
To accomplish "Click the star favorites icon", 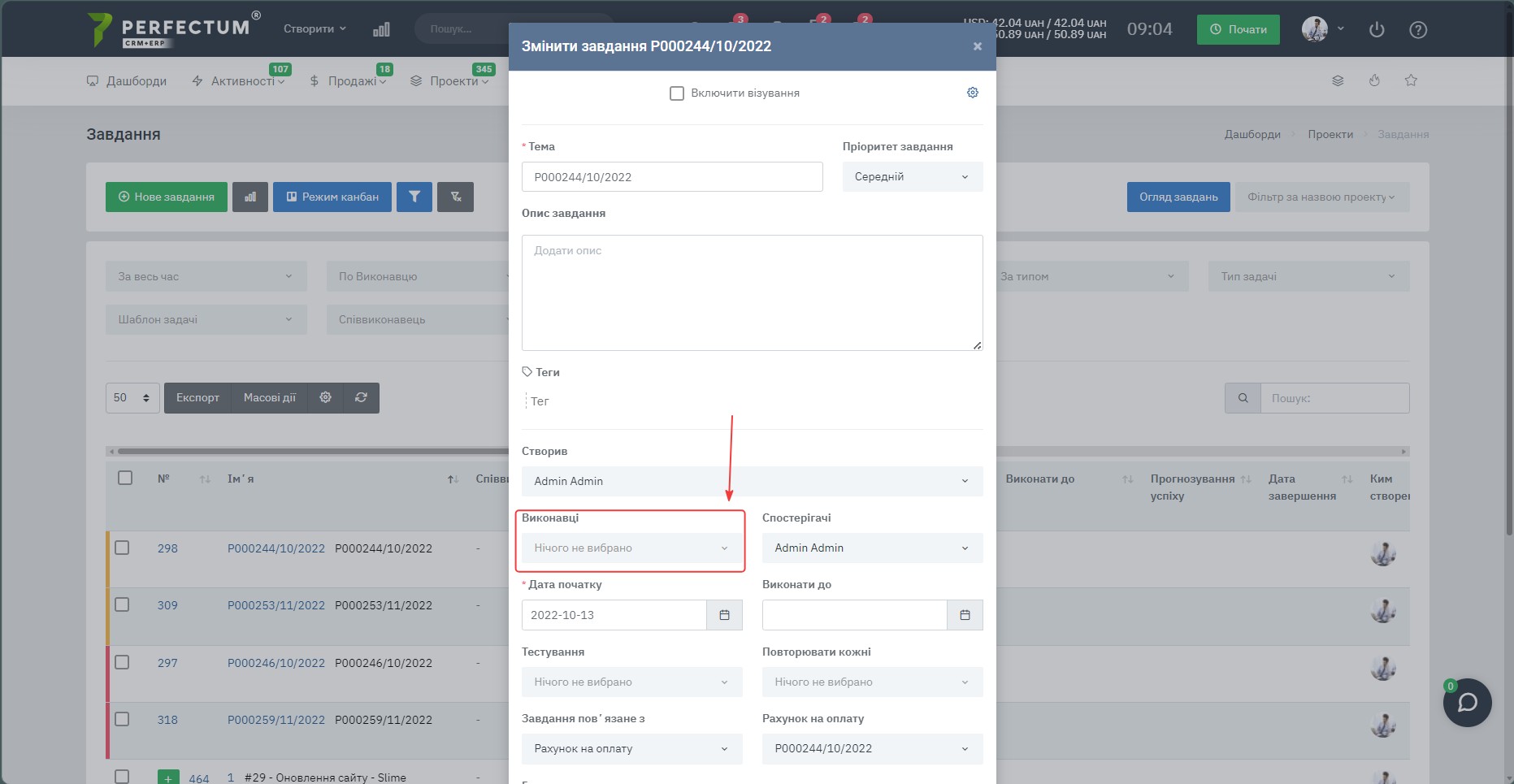I will click(x=1411, y=80).
